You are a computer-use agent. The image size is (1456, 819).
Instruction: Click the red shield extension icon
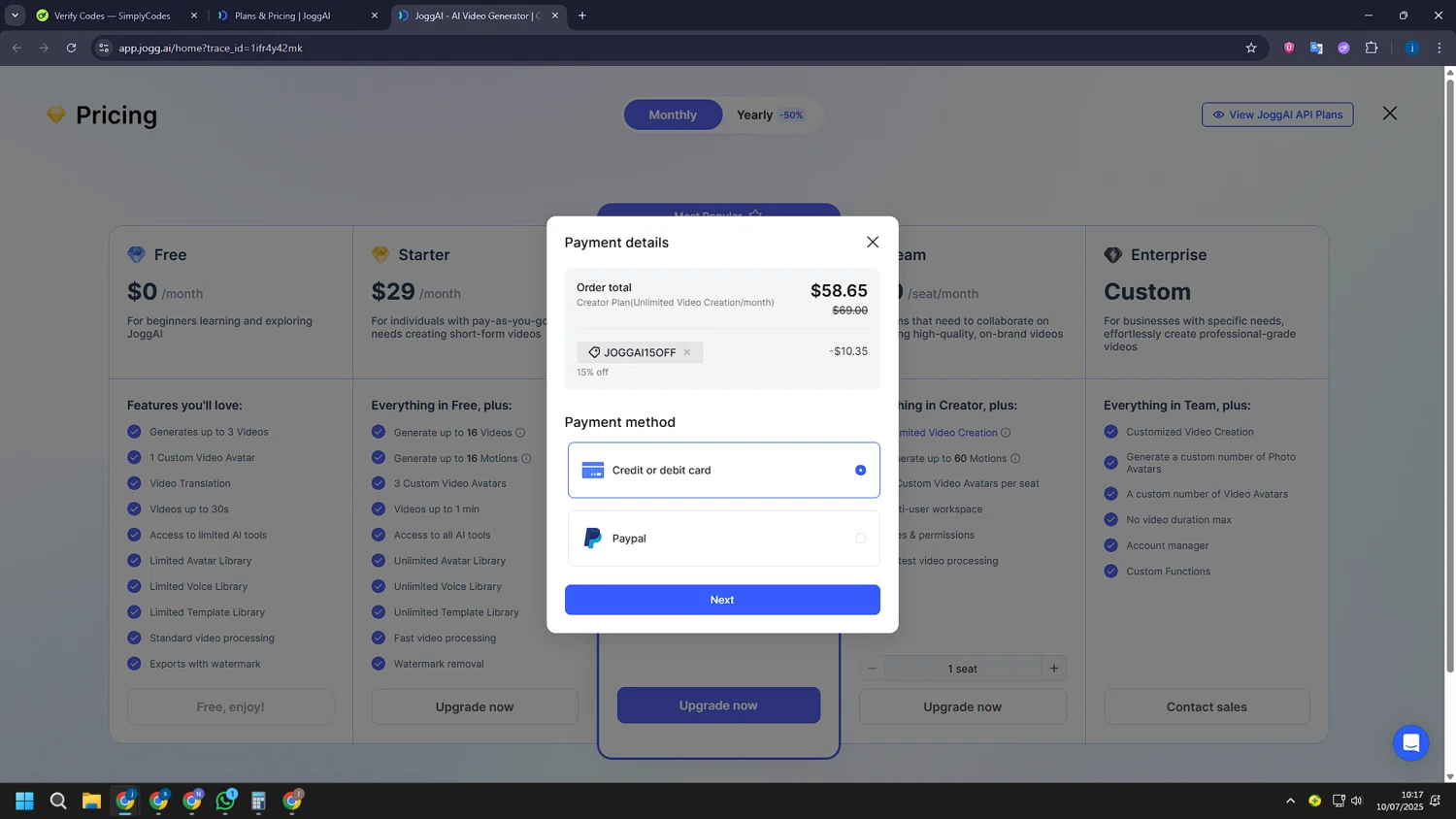(1289, 48)
